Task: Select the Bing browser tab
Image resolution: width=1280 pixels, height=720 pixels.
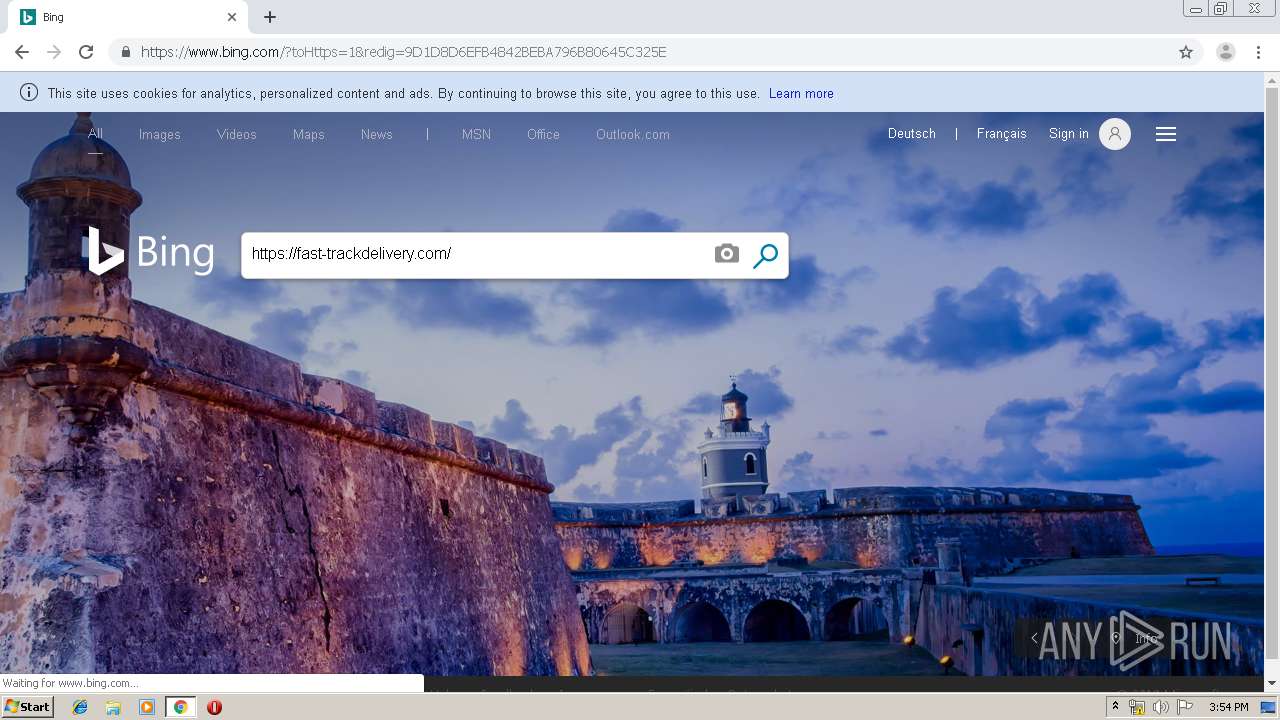Action: pyautogui.click(x=128, y=17)
